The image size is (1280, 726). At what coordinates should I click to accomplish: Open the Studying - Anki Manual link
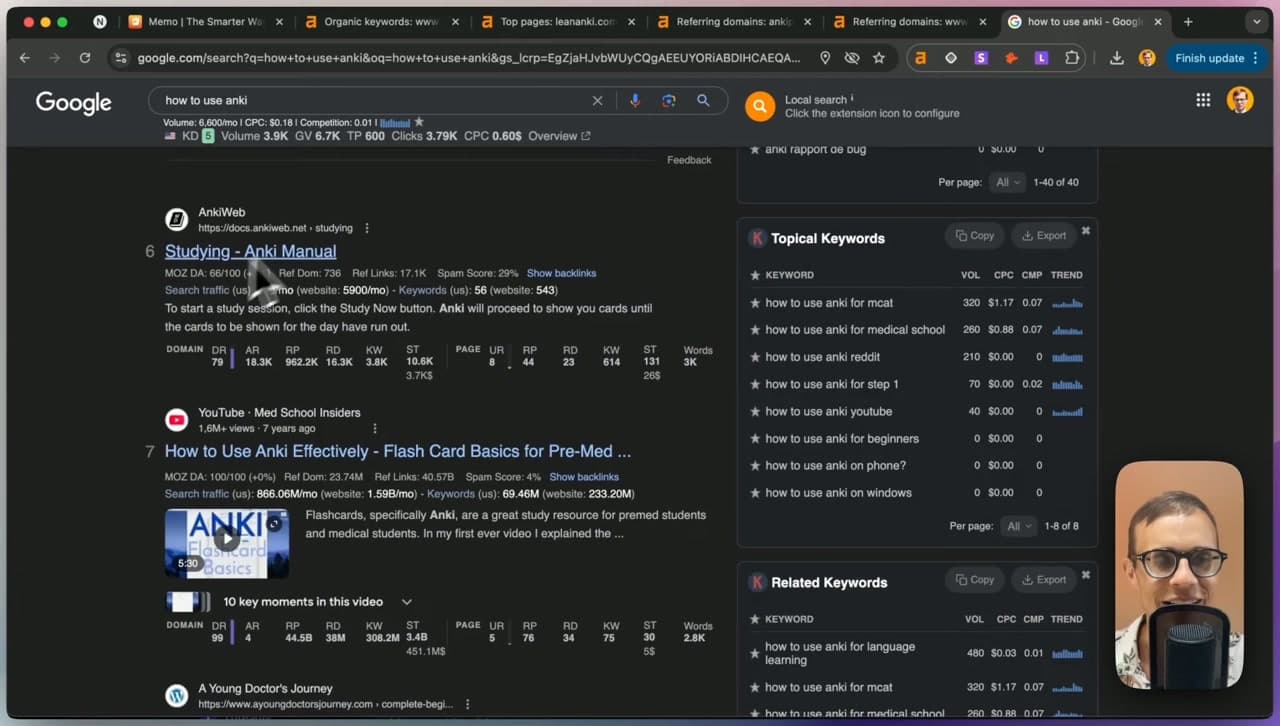point(250,251)
